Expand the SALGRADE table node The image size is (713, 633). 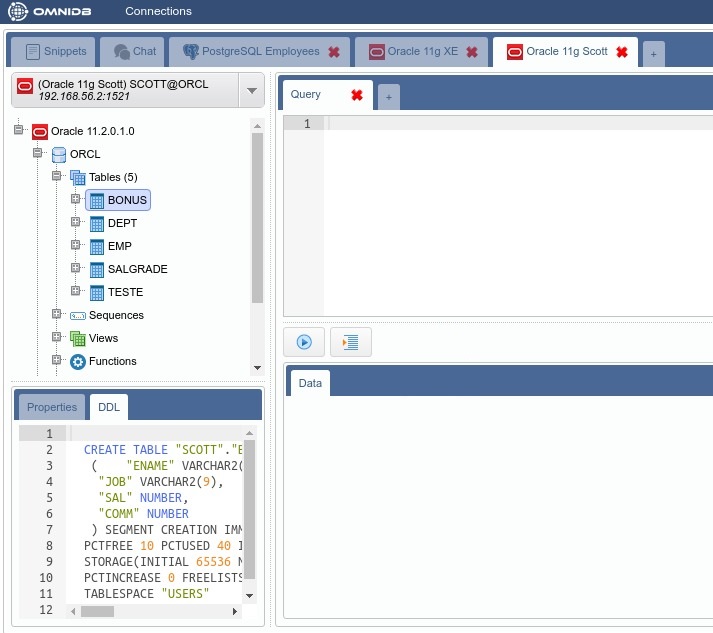[75, 268]
